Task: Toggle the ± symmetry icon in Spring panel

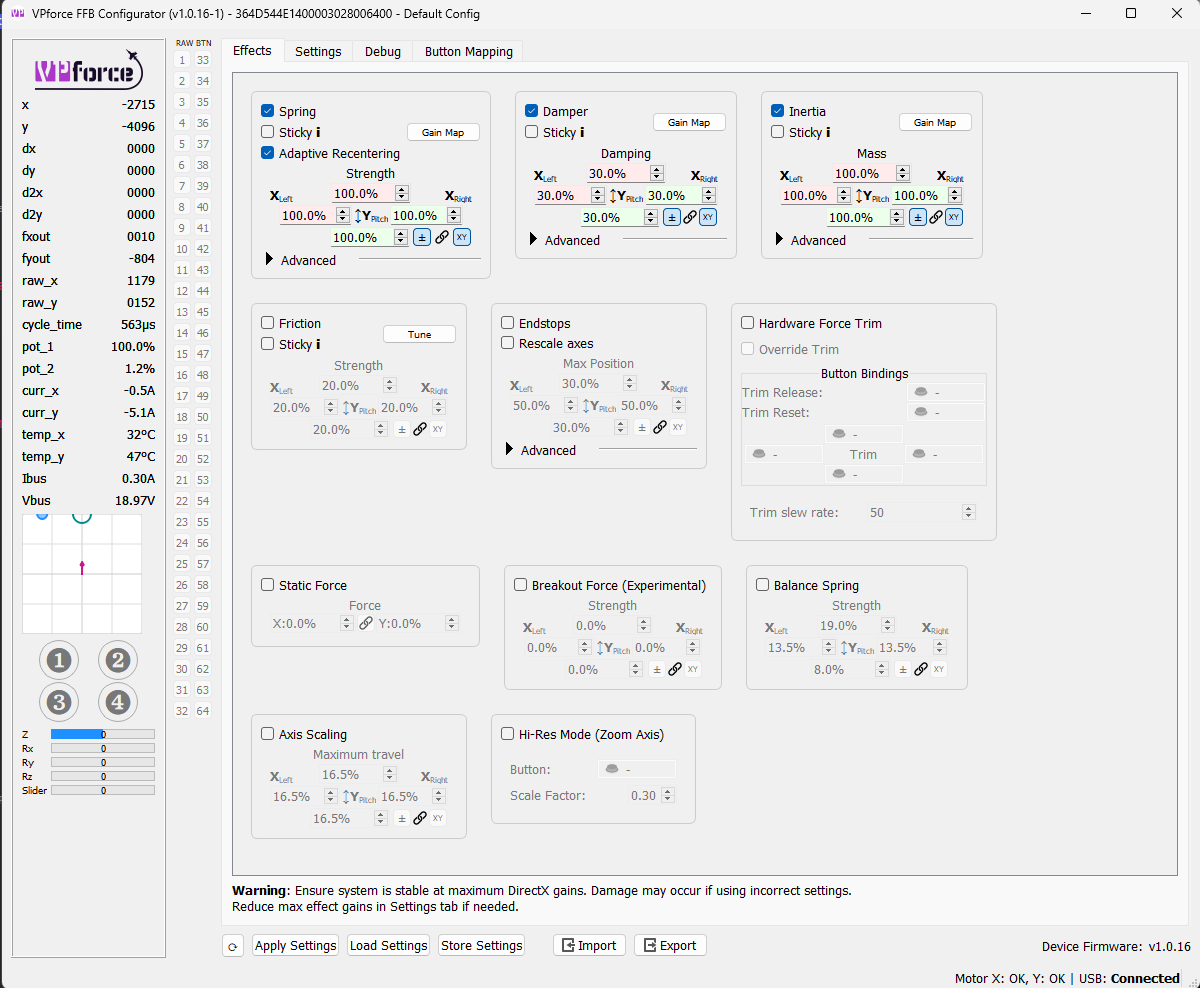Action: pos(422,237)
